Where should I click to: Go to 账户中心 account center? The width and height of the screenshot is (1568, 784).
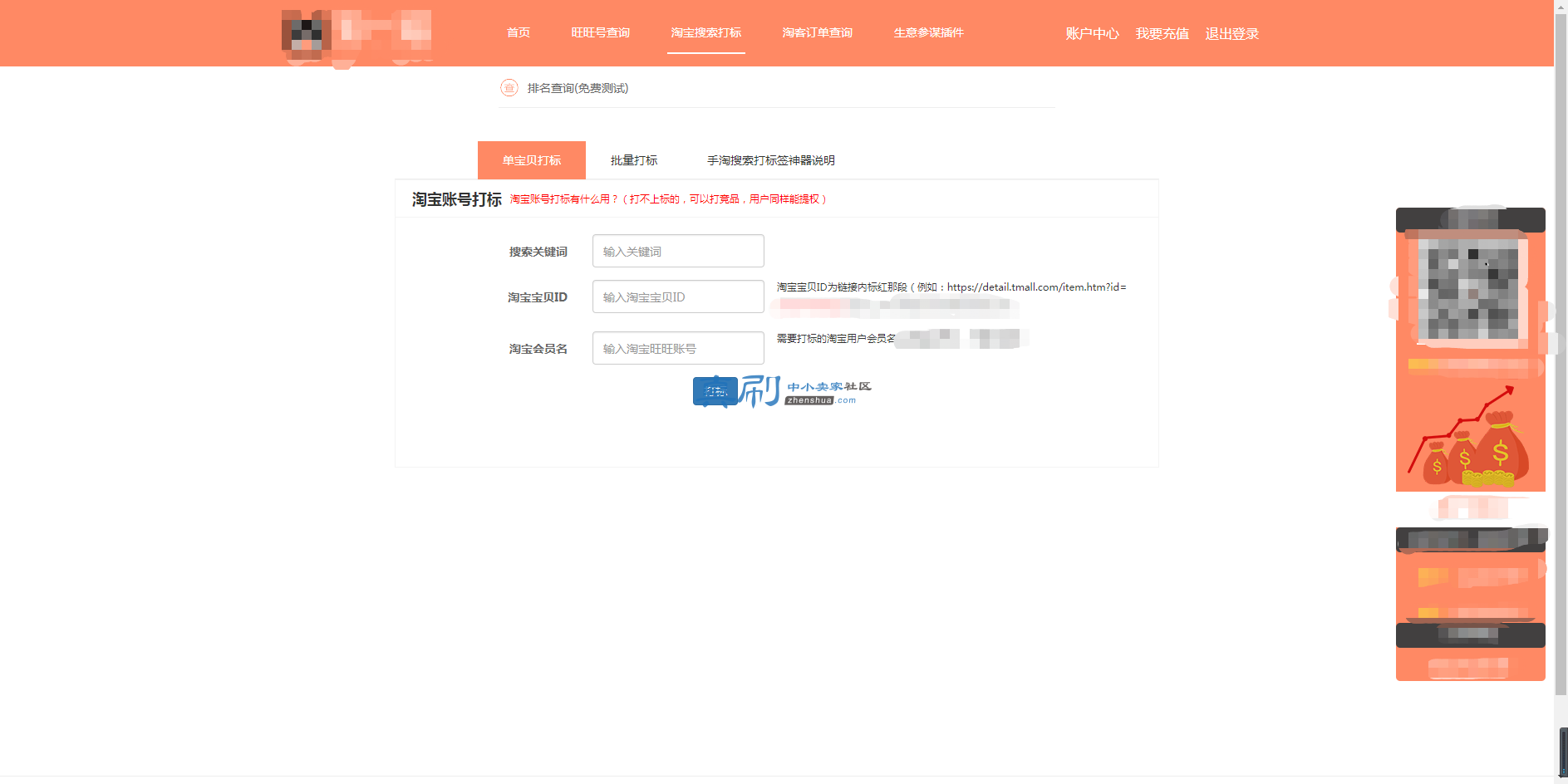[1093, 33]
